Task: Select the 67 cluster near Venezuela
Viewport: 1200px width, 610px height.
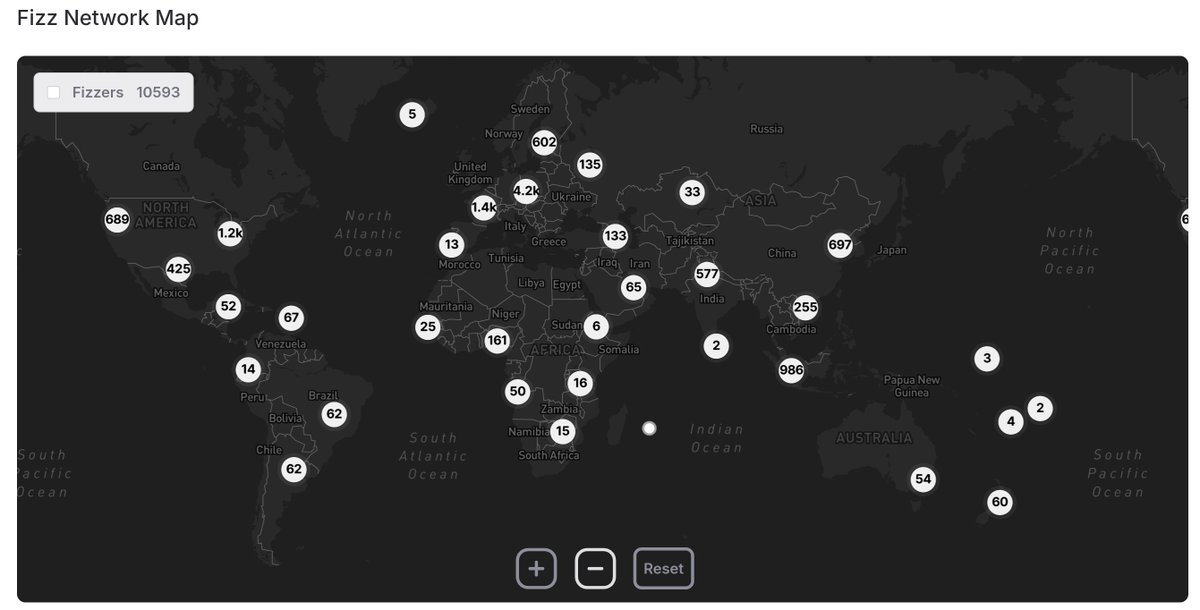Action: tap(291, 318)
